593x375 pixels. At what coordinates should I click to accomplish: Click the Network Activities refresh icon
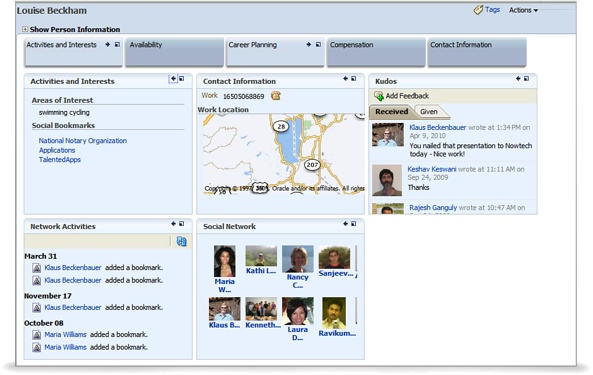pyautogui.click(x=182, y=241)
